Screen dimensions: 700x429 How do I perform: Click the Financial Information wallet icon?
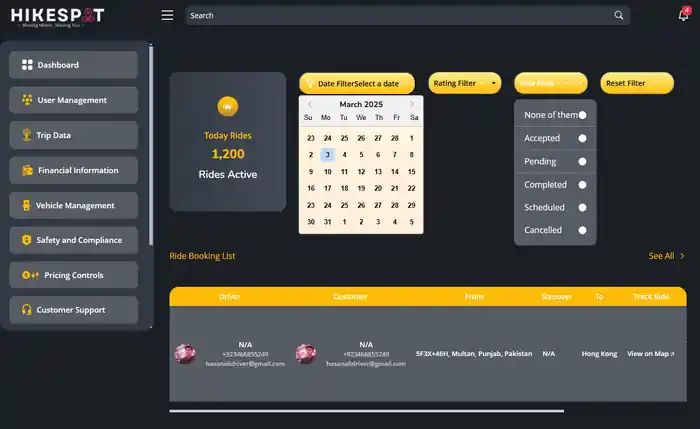[x=27, y=170]
